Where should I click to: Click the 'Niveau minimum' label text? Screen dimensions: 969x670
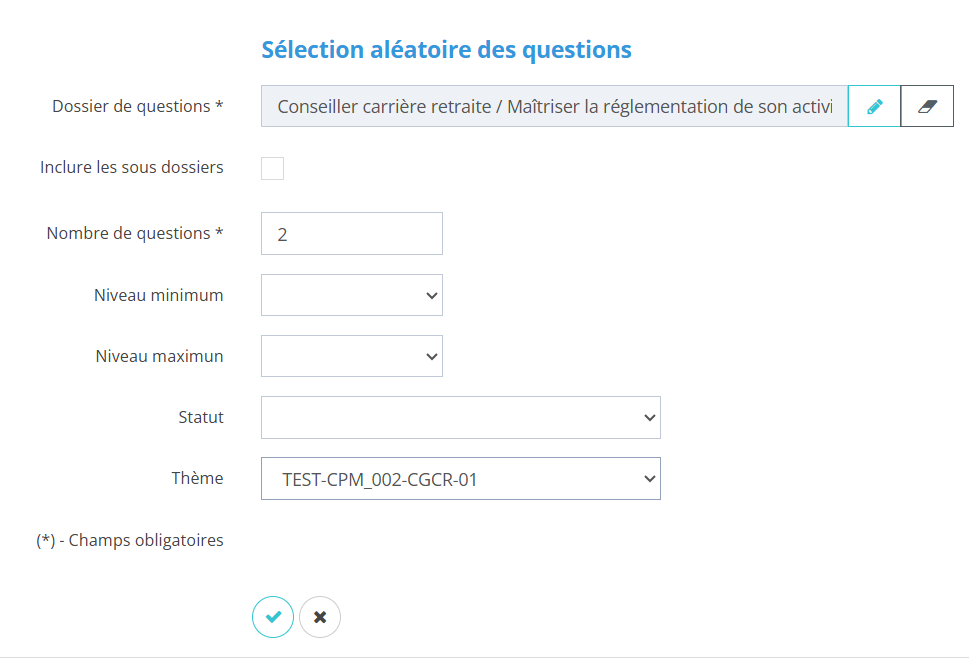[x=159, y=295]
